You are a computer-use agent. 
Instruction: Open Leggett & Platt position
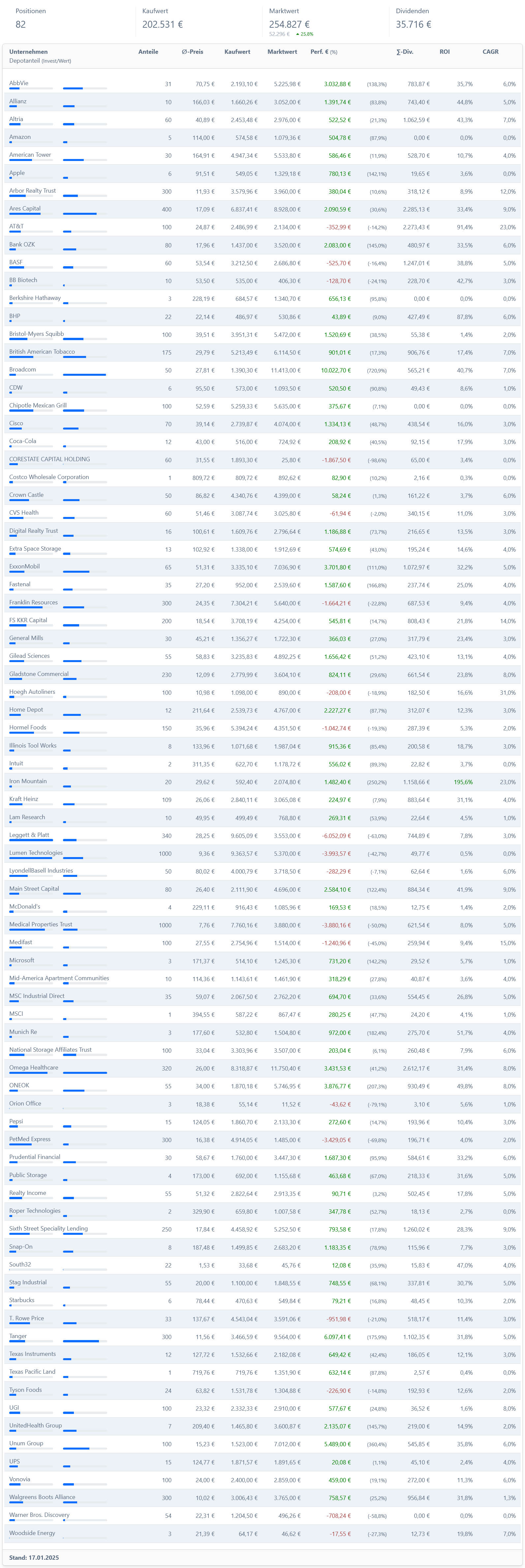click(29, 835)
